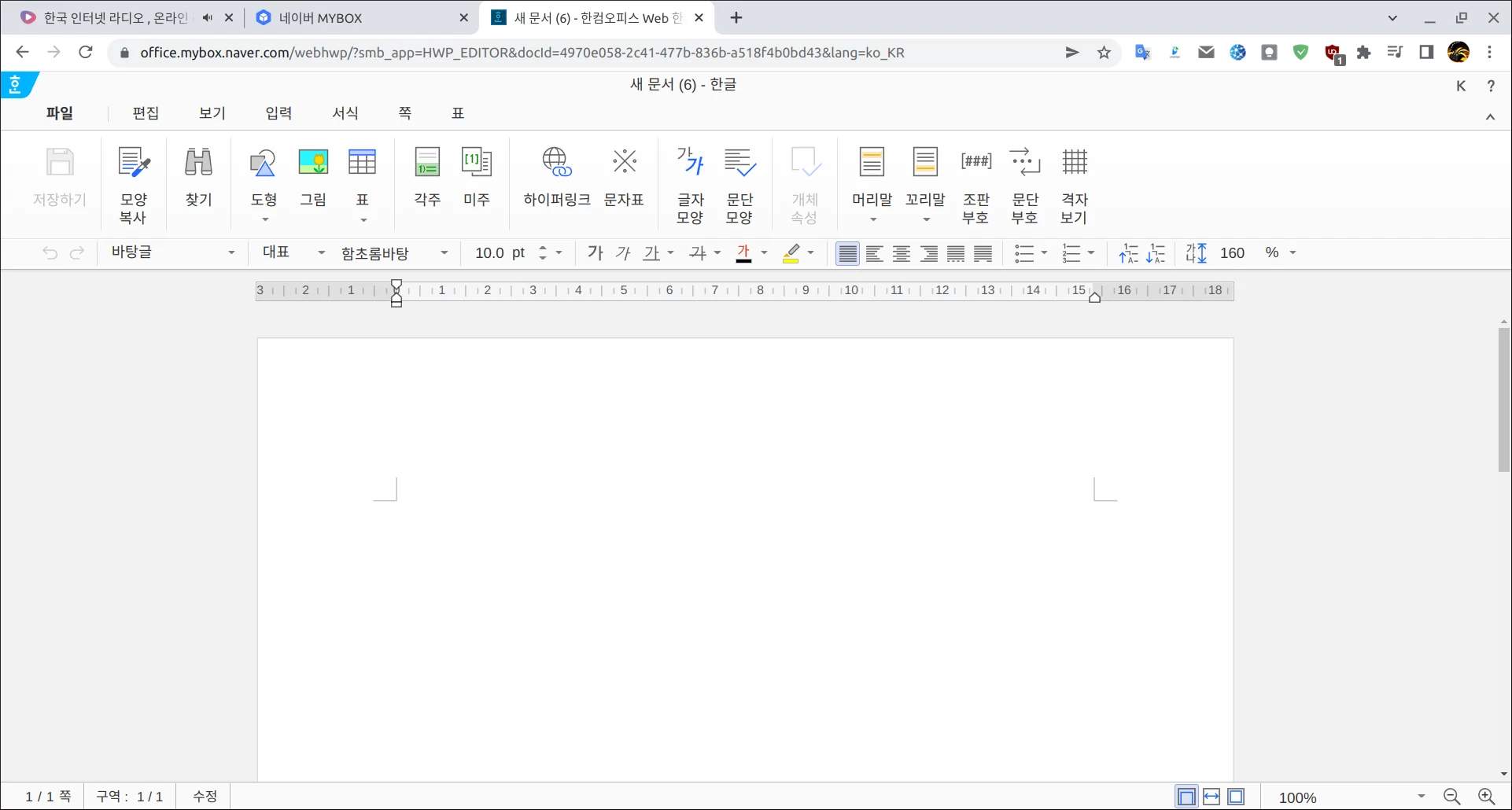Image resolution: width=1512 pixels, height=810 pixels.
Task: Apply the red font color
Action: (743, 252)
